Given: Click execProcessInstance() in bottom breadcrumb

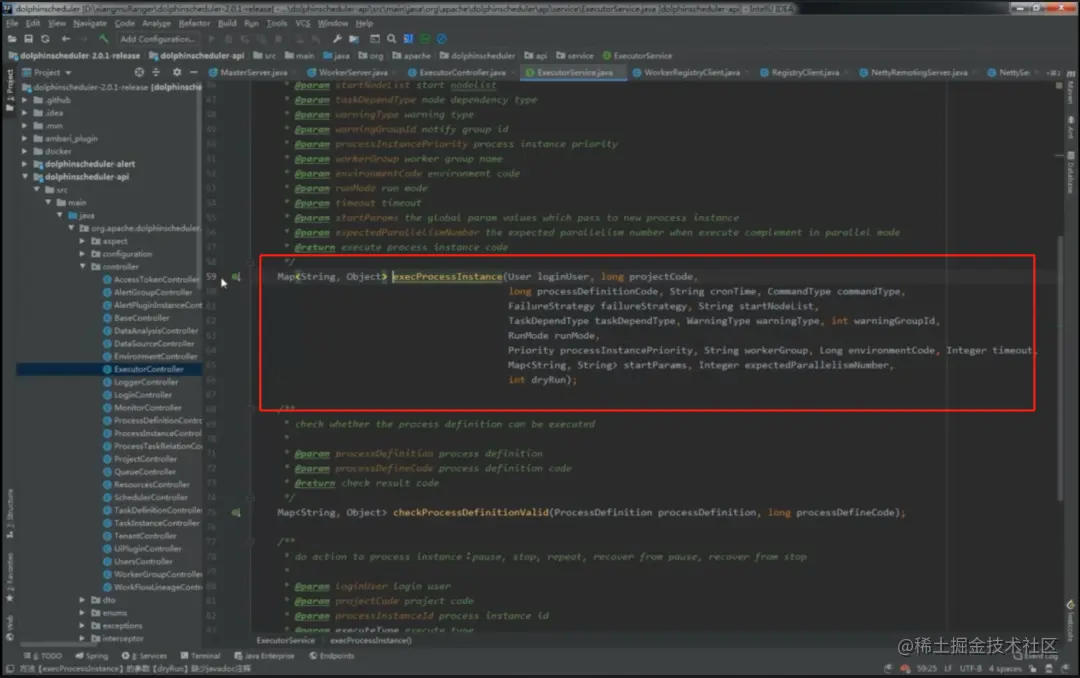Looking at the screenshot, I should 371,641.
